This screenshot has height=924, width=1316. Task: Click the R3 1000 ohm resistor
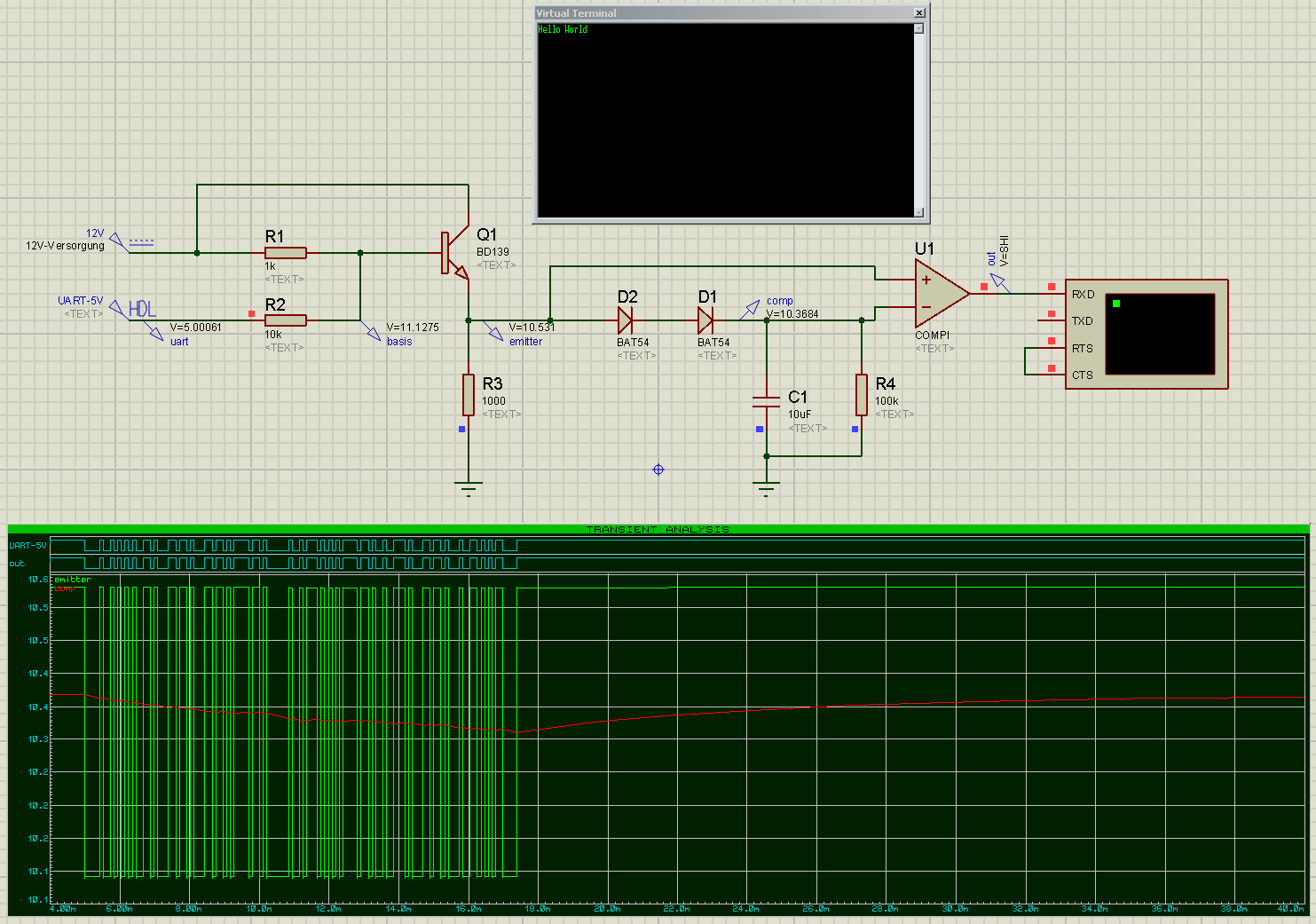pos(469,395)
